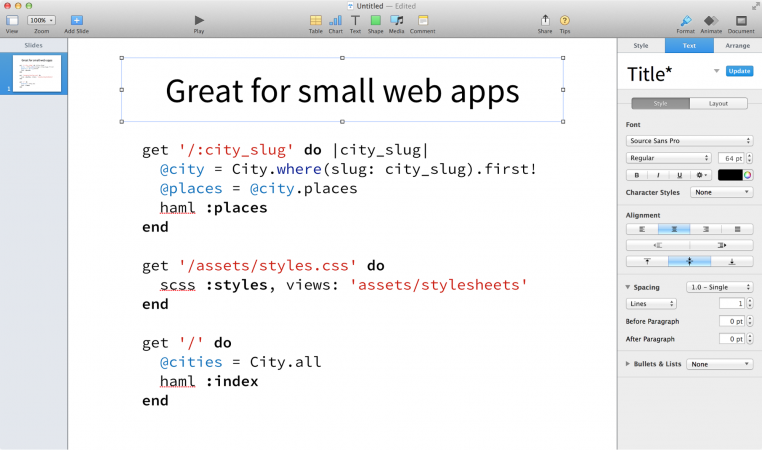Expand the Bullets & Lists section
762x450 pixels.
click(x=628, y=364)
